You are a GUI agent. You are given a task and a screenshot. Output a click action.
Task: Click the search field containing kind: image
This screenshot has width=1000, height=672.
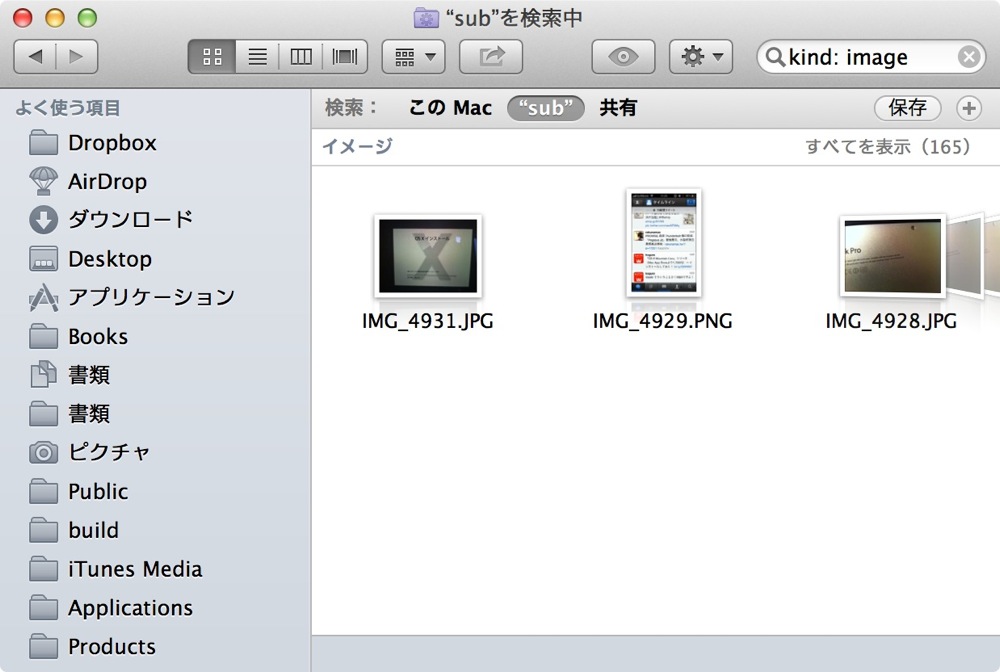point(871,57)
